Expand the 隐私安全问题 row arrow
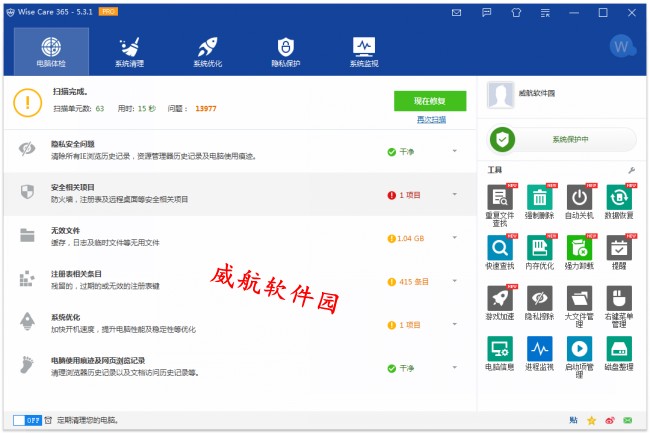 click(455, 151)
